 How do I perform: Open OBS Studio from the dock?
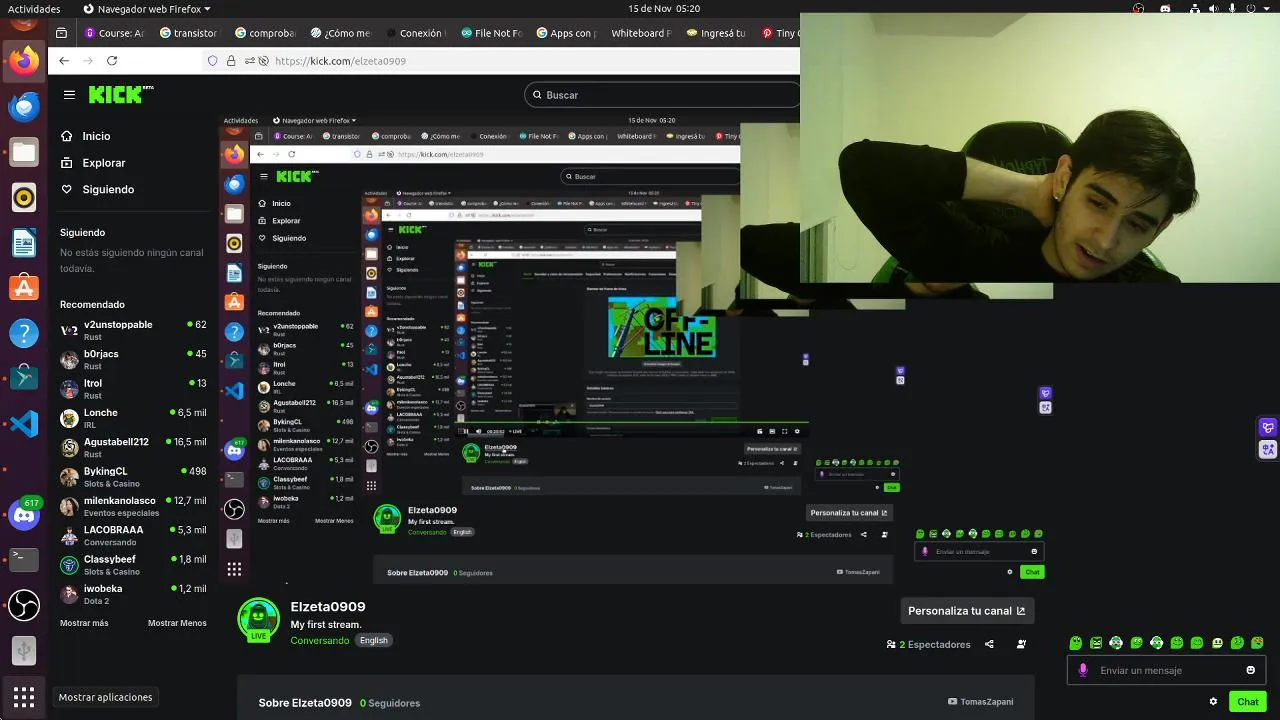(24, 605)
